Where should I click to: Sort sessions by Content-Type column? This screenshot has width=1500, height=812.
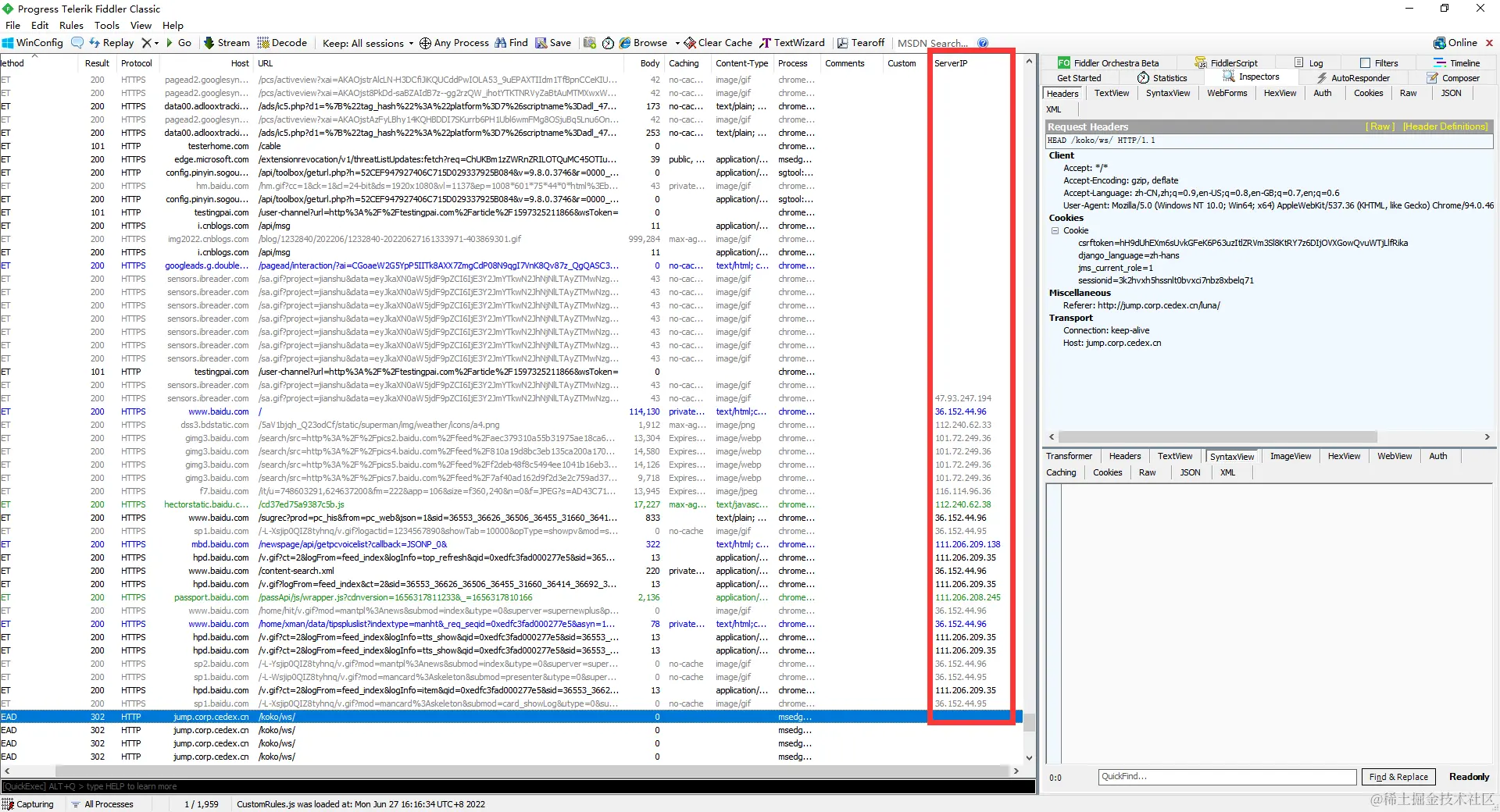[x=742, y=63]
